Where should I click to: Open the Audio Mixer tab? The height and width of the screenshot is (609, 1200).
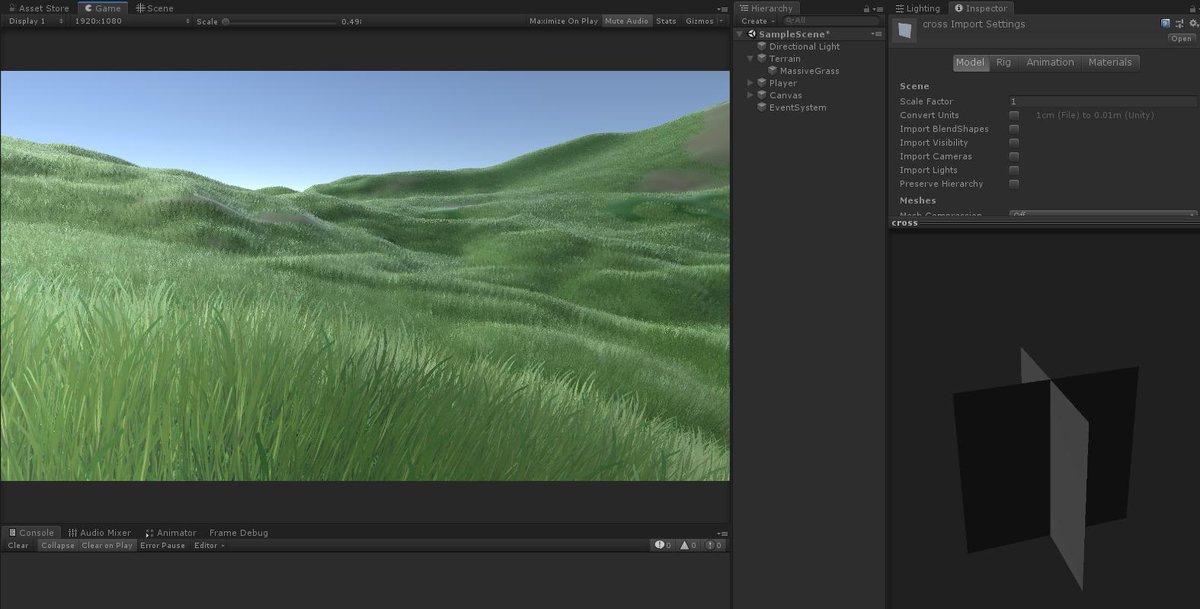coord(98,533)
